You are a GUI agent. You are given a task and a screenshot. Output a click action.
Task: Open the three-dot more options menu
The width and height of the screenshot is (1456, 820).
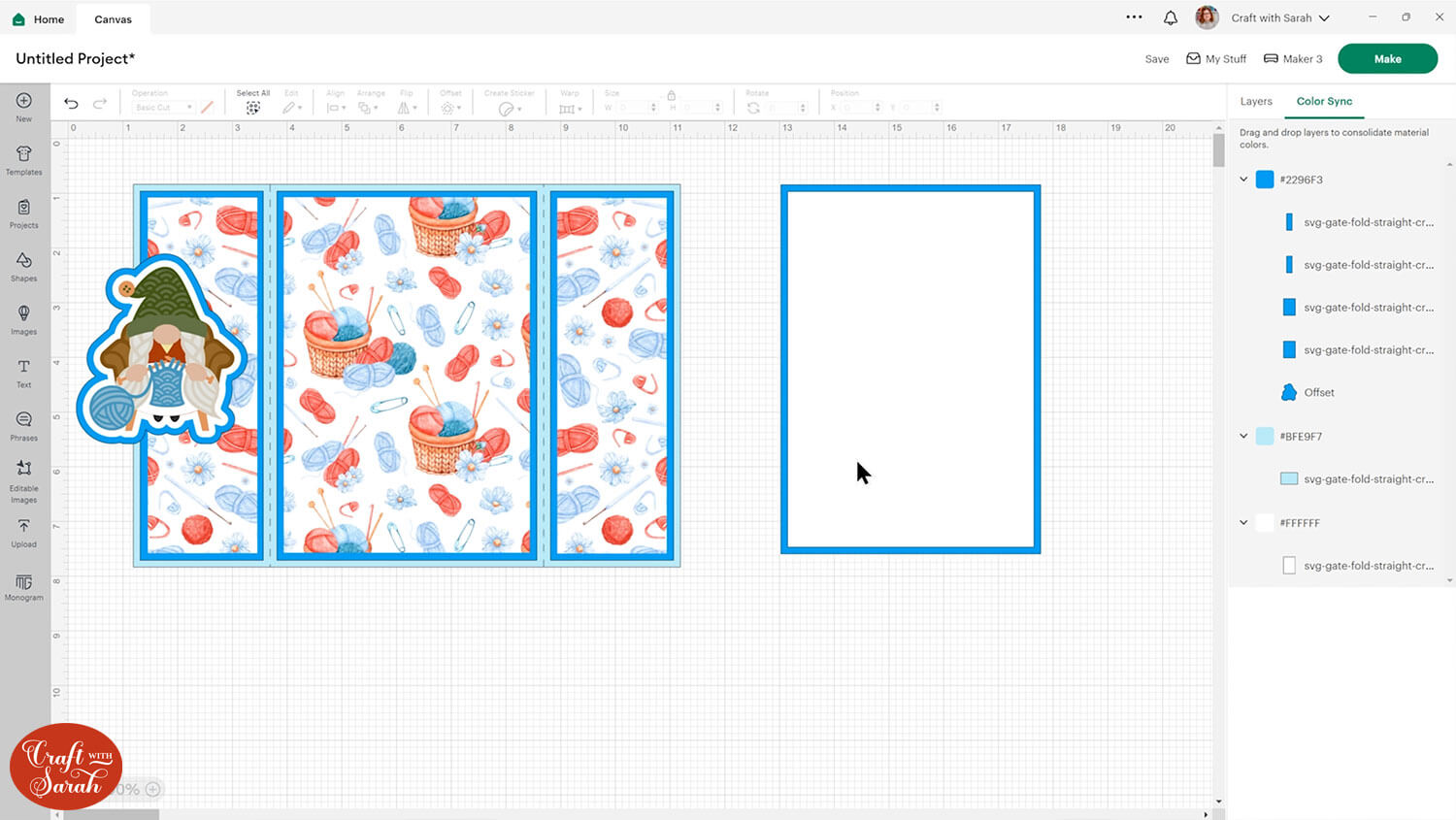pyautogui.click(x=1134, y=17)
